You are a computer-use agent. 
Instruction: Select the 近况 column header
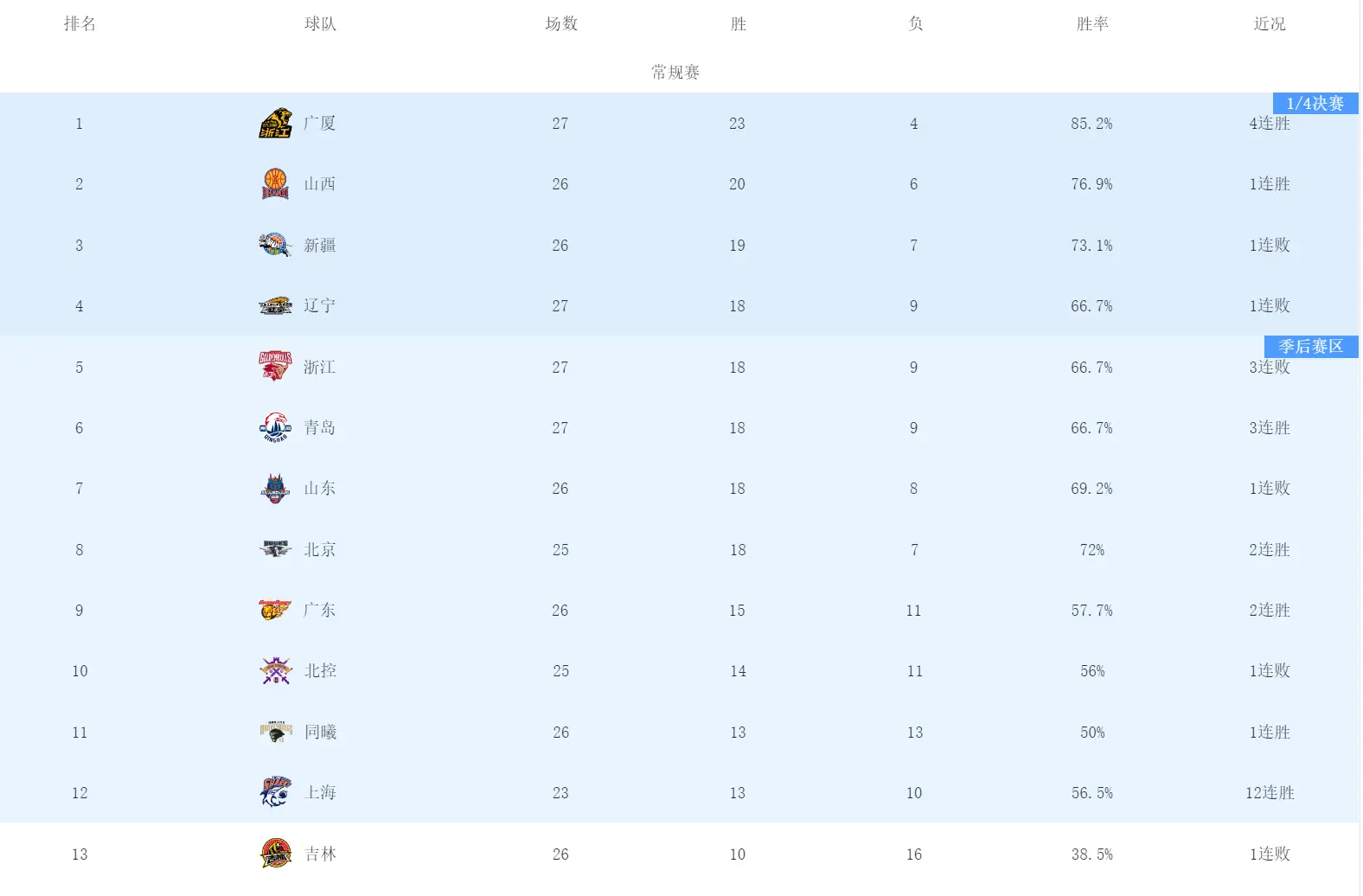[x=1270, y=24]
